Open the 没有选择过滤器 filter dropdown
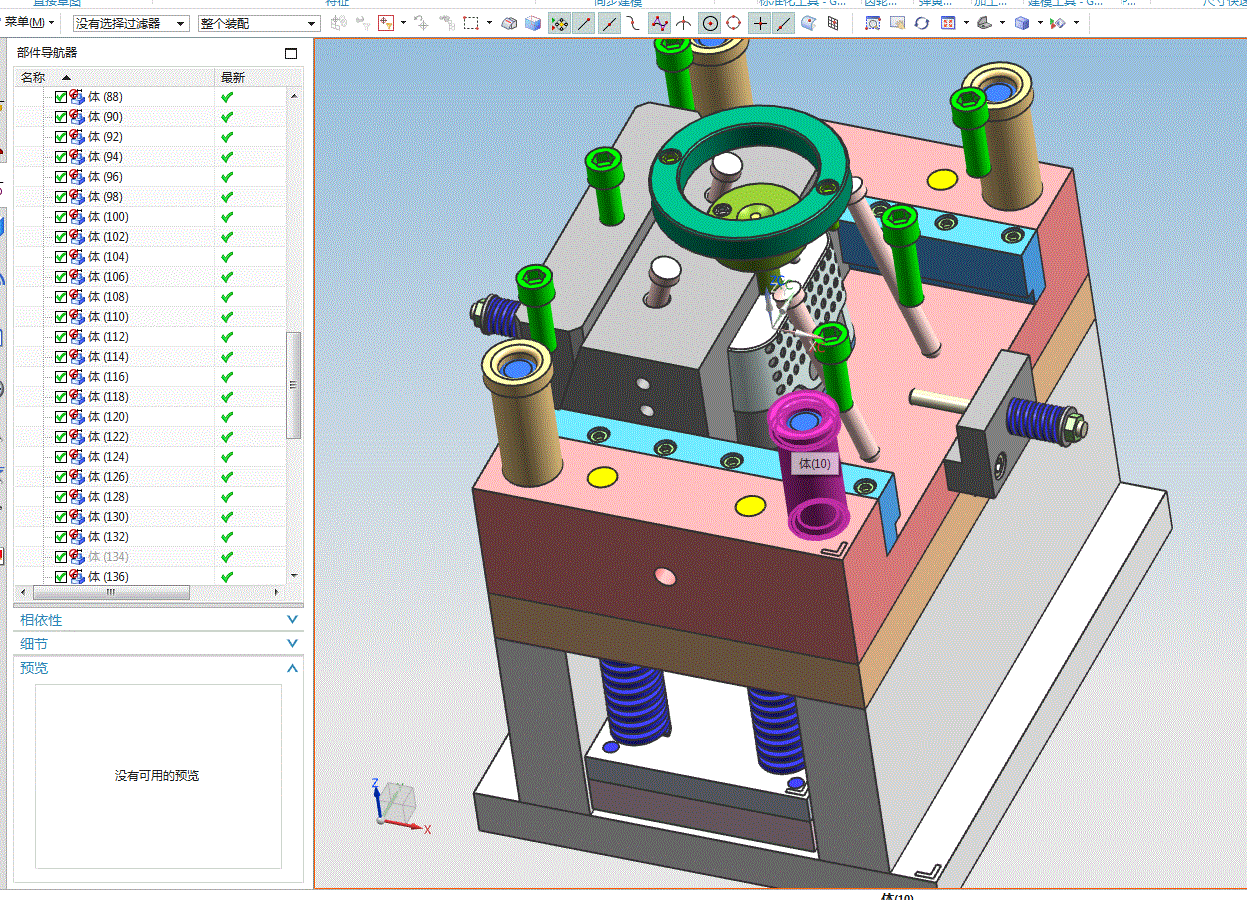 [x=131, y=23]
